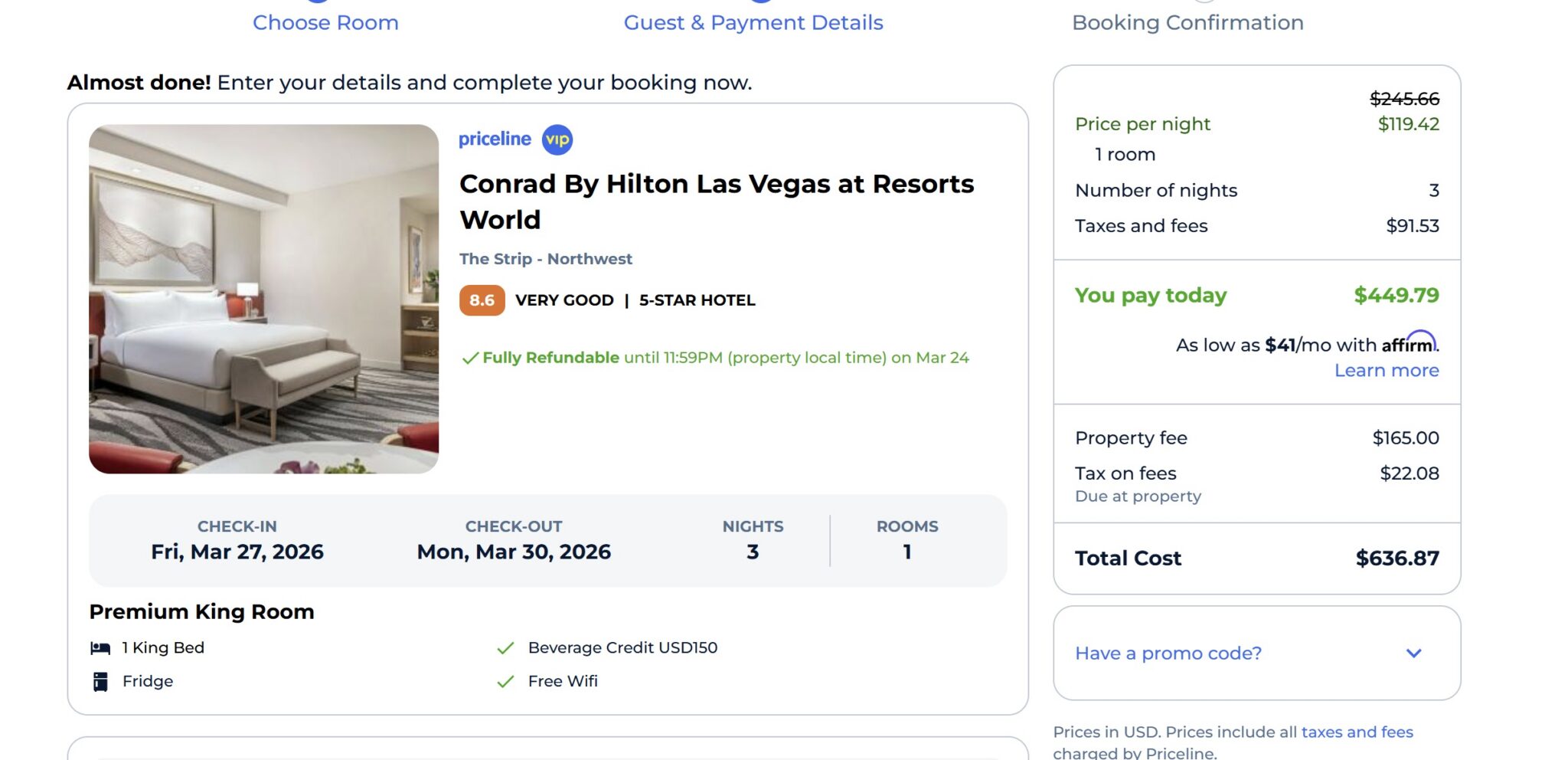Click the Beverage Credit checkmark icon
The width and height of the screenshot is (1568, 760).
point(505,648)
